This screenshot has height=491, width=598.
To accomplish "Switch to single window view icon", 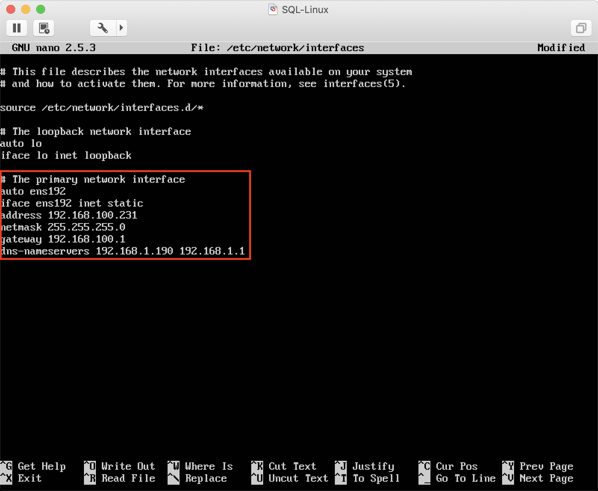I will 581,28.
